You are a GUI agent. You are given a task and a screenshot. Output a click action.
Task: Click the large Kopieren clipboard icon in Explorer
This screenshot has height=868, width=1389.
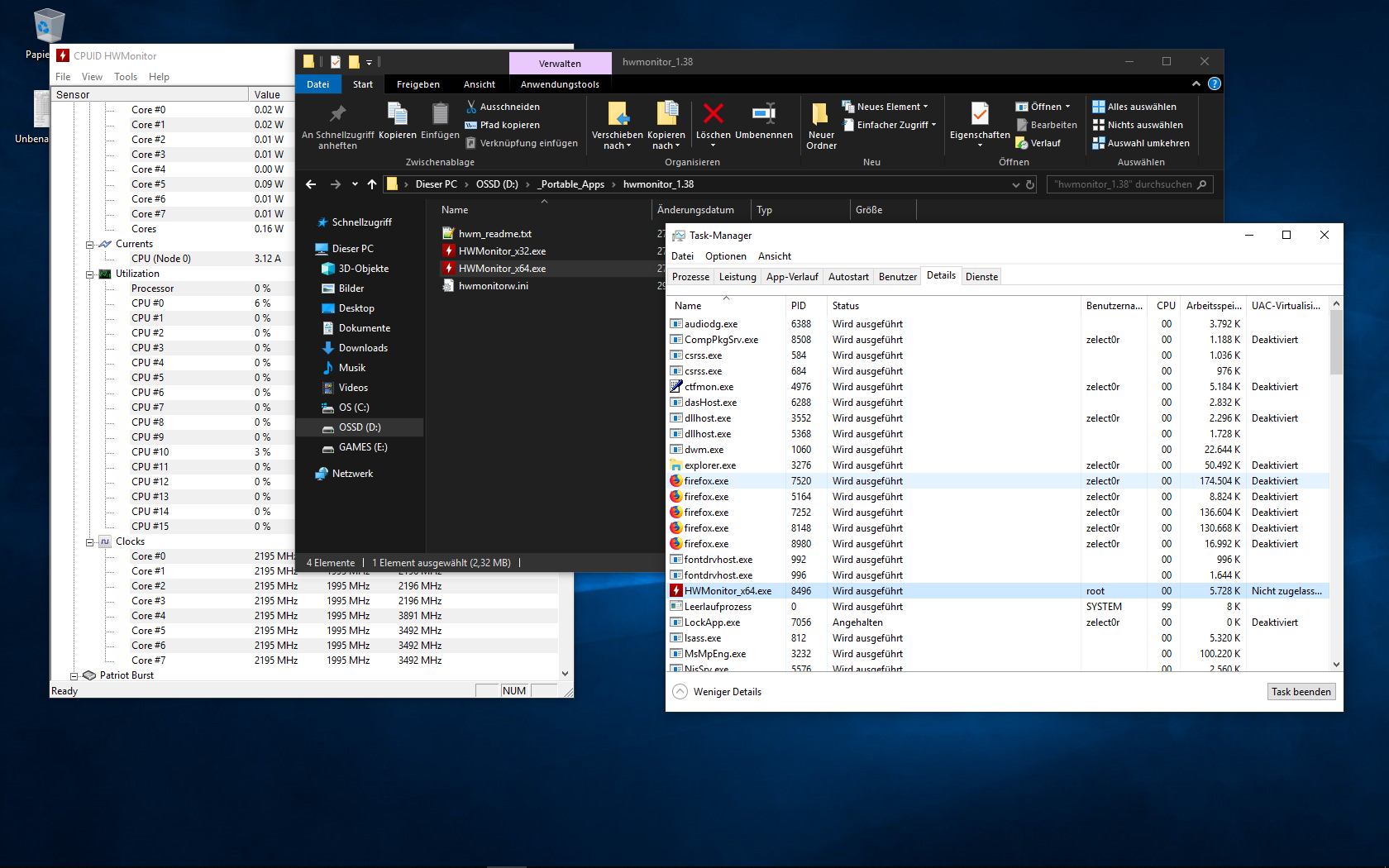(x=398, y=121)
